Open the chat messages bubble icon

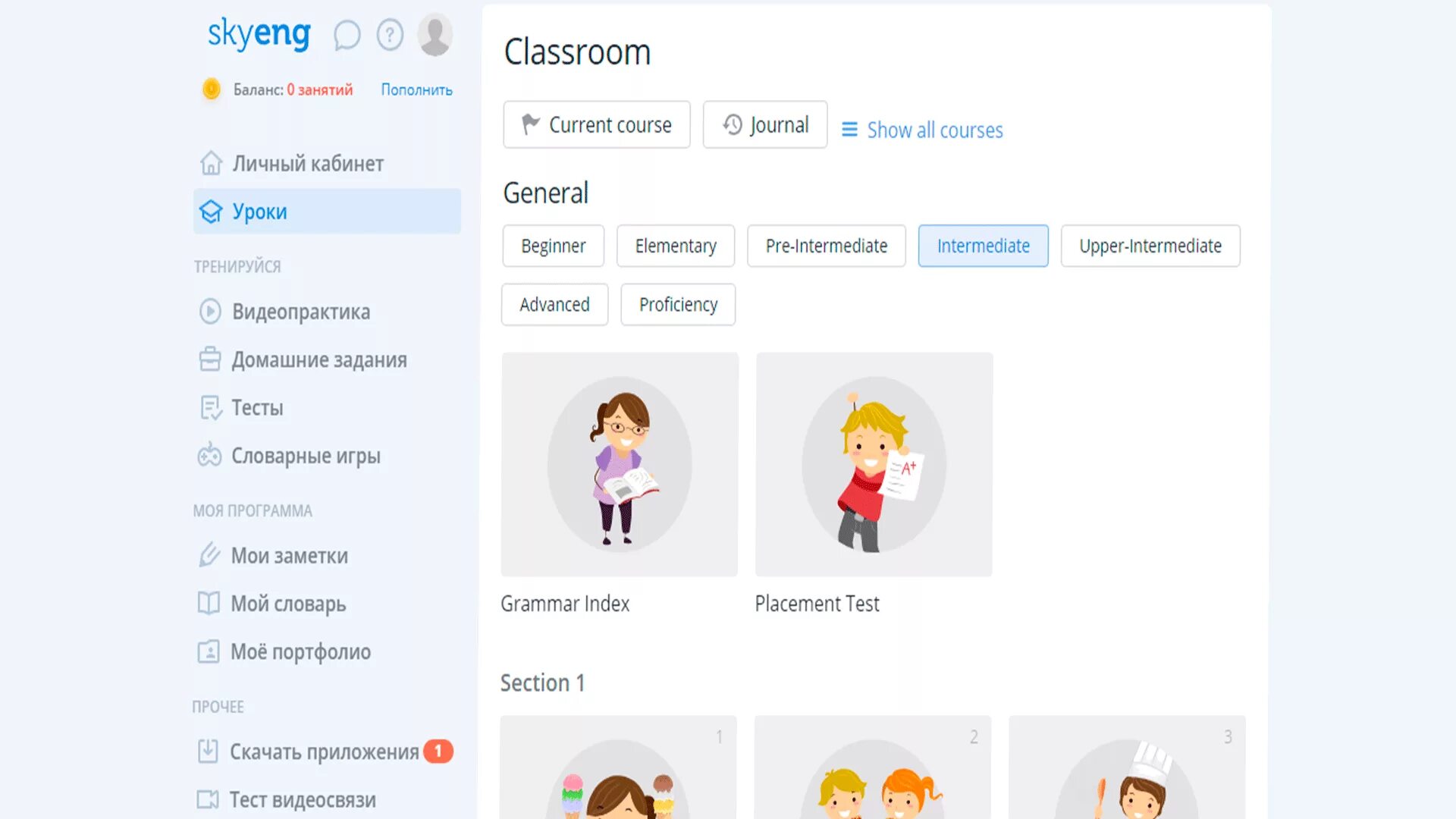click(347, 35)
